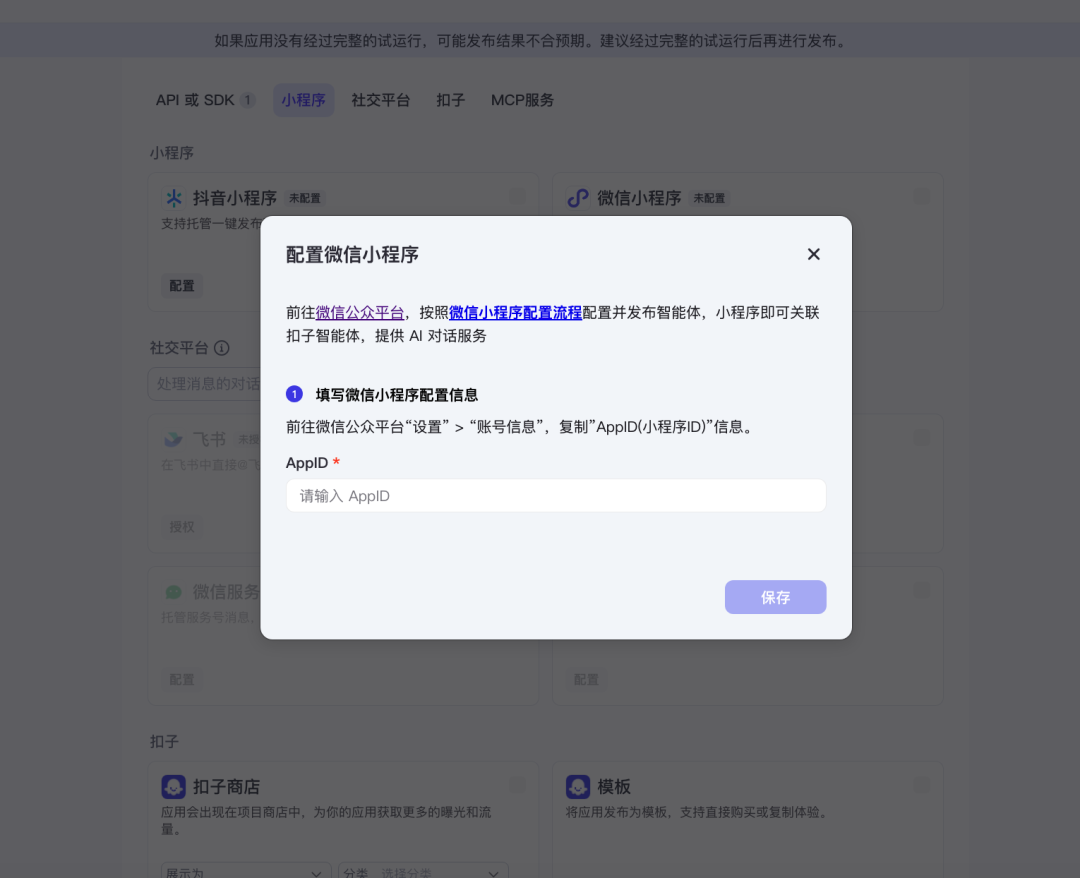Click the 飞书 logo icon
Image resolution: width=1080 pixels, height=878 pixels.
coord(174,439)
